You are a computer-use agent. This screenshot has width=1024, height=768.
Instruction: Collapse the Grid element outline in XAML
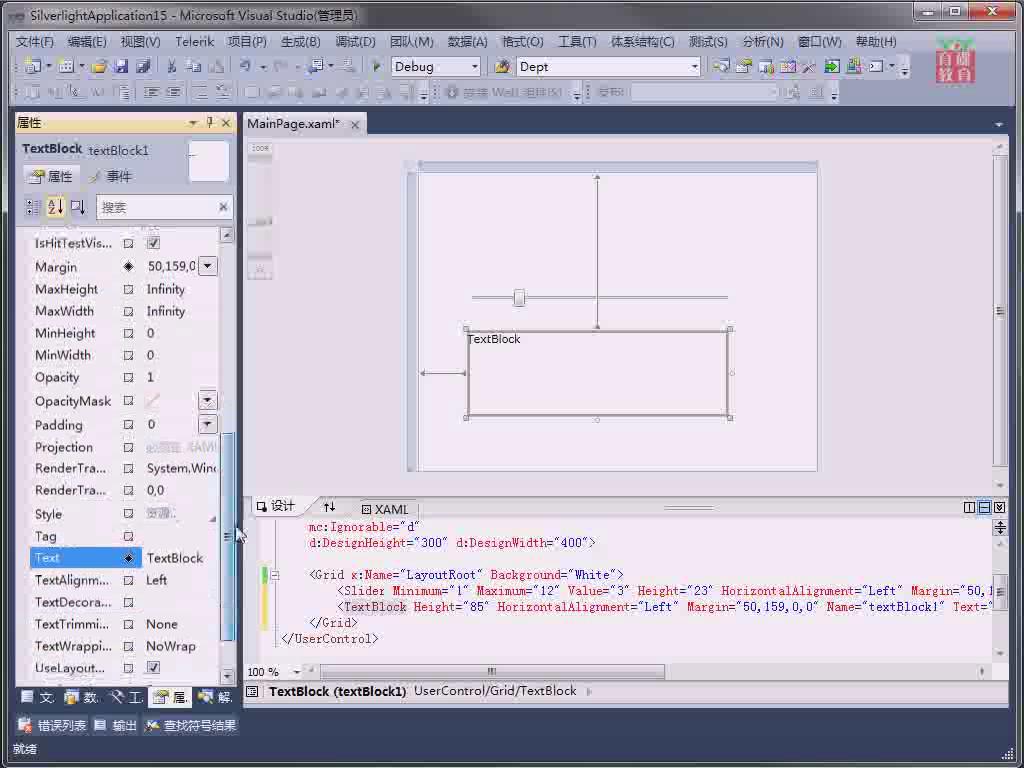[275, 575]
